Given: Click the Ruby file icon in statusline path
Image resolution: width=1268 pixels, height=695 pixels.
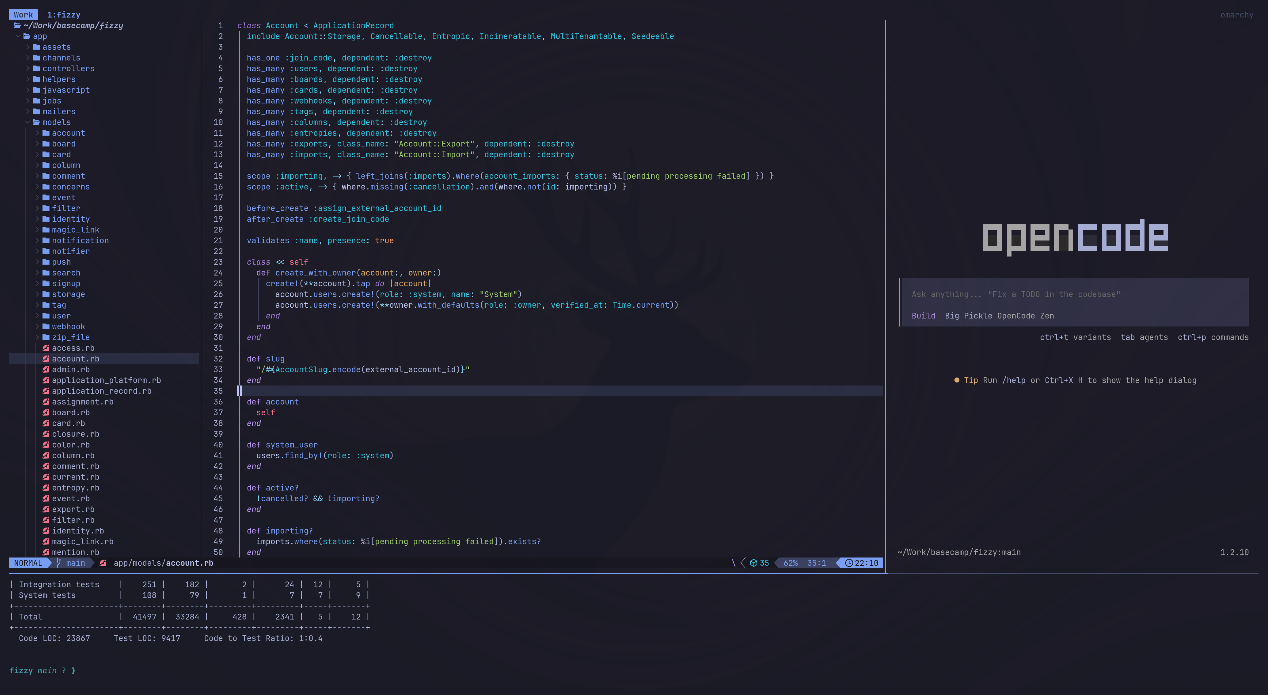Looking at the screenshot, I should point(103,563).
